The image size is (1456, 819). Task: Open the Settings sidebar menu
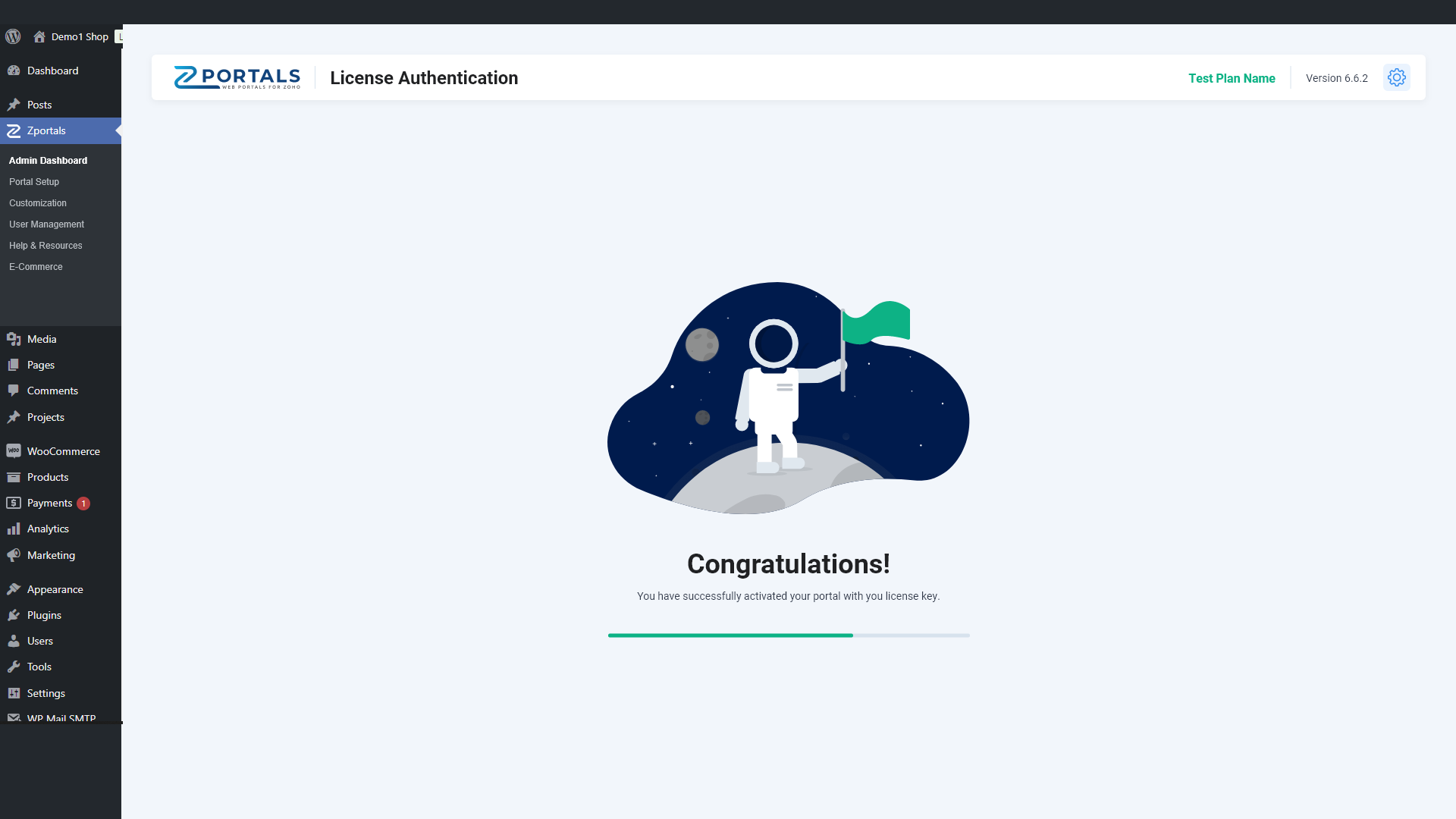[x=45, y=693]
